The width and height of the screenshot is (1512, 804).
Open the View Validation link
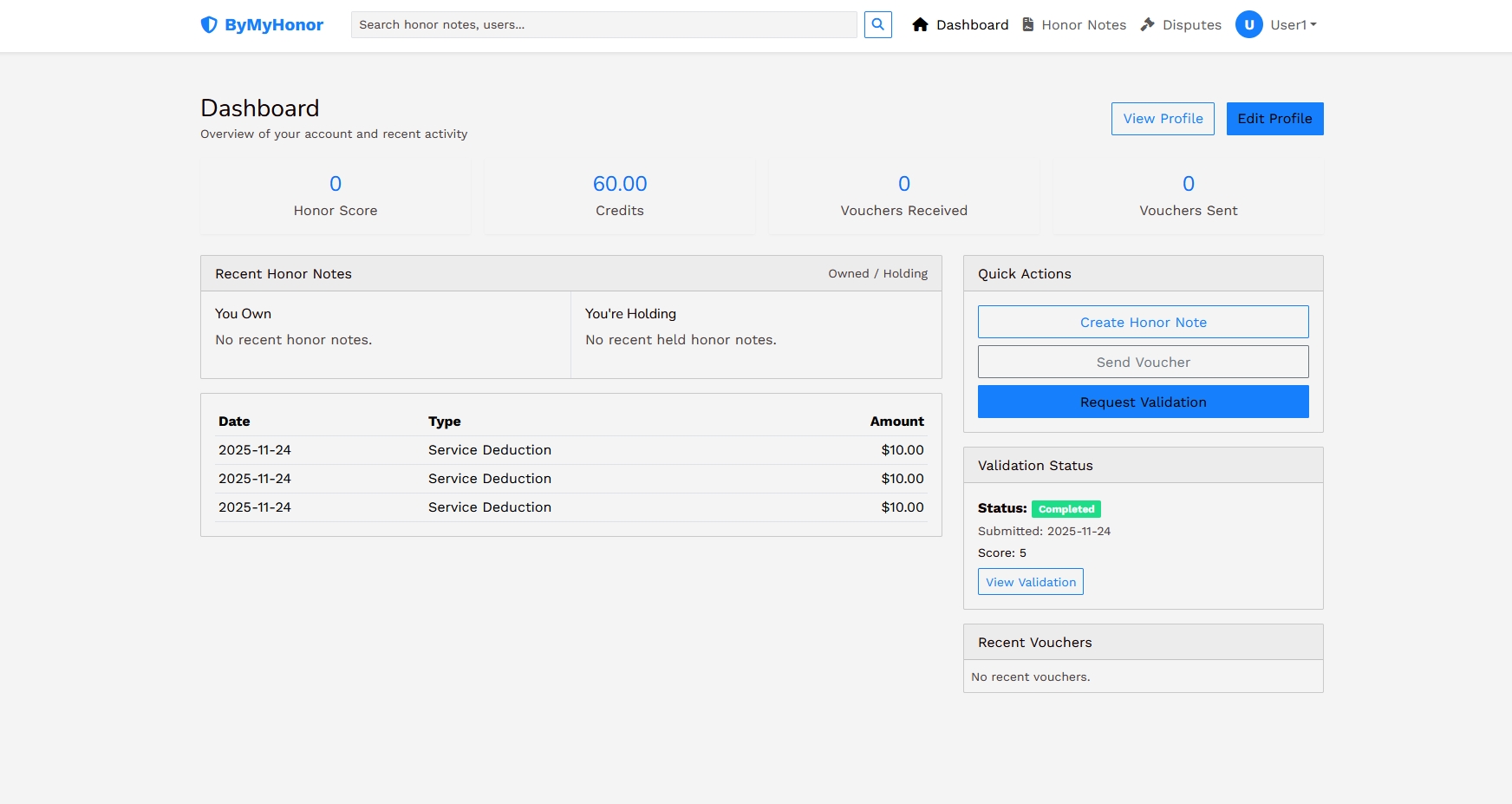pyautogui.click(x=1030, y=582)
